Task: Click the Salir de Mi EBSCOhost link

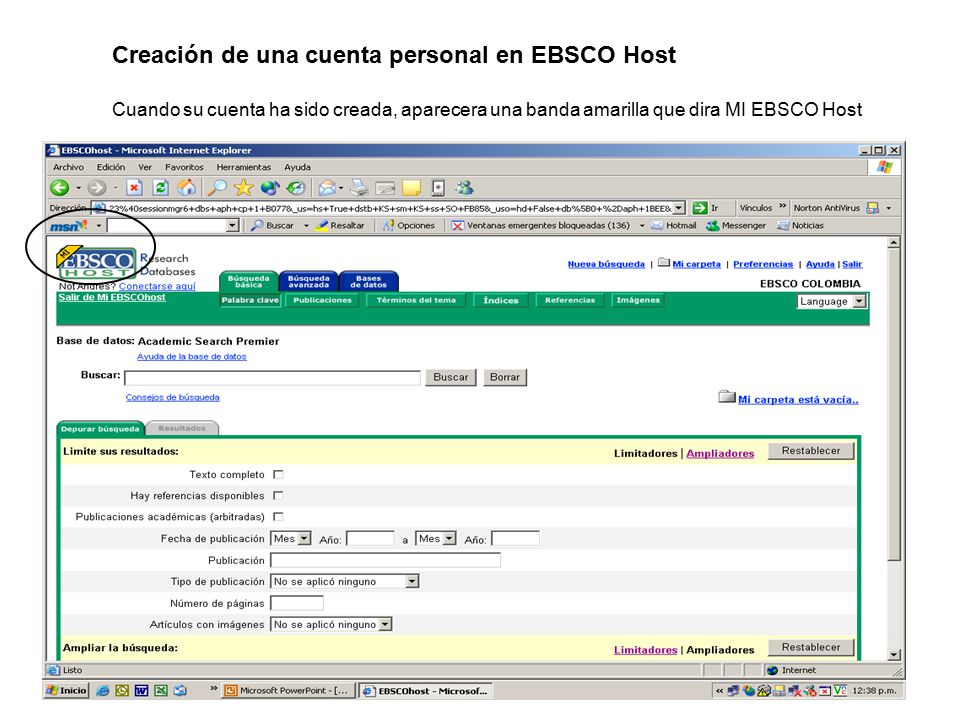Action: 112,297
